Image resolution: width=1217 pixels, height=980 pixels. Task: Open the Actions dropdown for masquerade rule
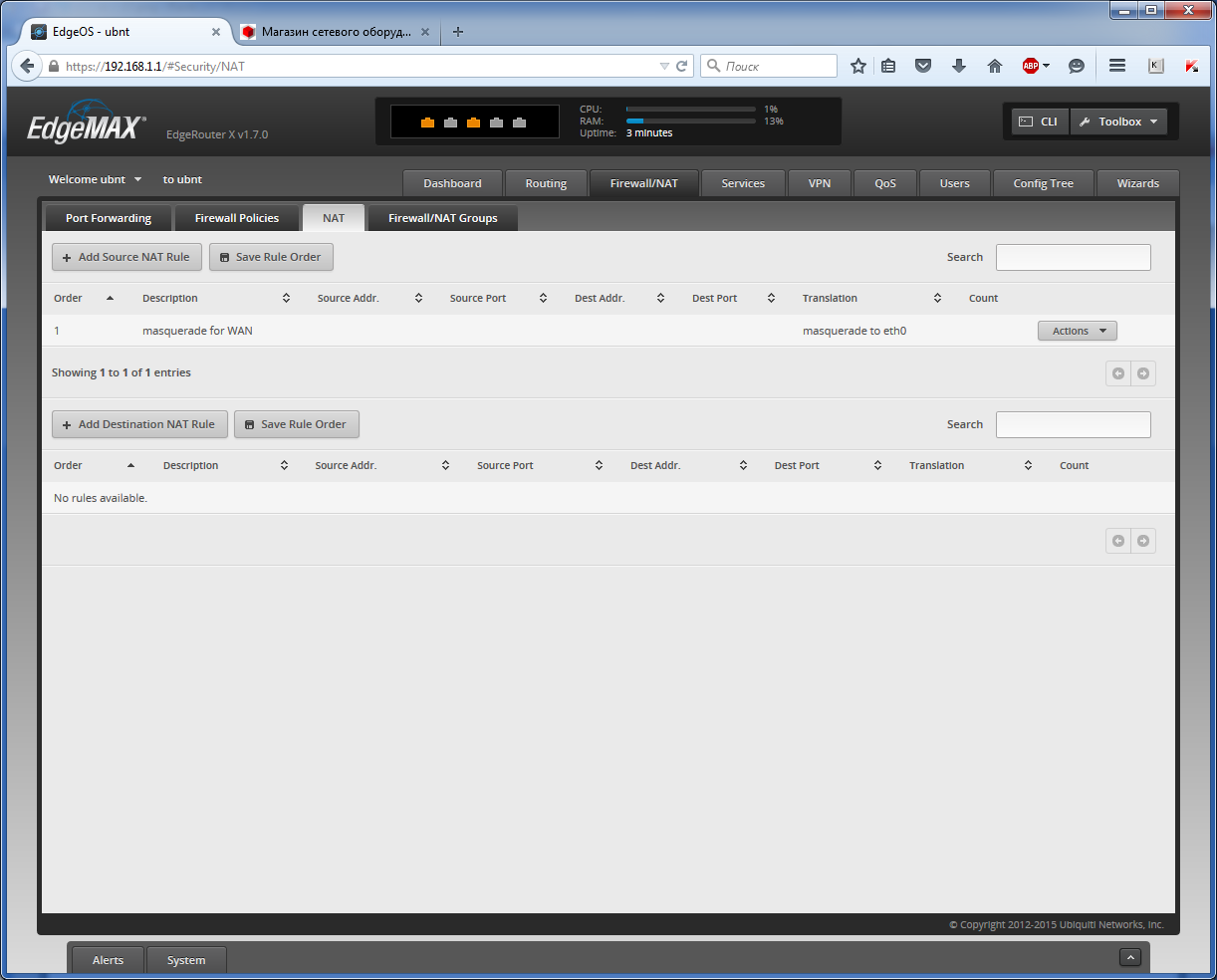click(1077, 330)
